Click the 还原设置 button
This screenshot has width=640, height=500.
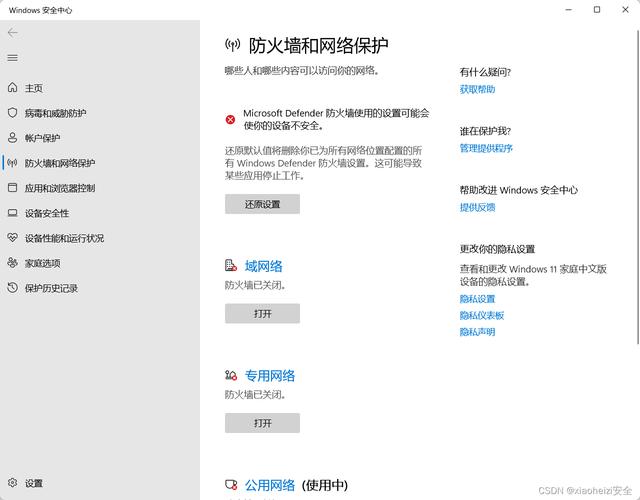pyautogui.click(x=262, y=204)
